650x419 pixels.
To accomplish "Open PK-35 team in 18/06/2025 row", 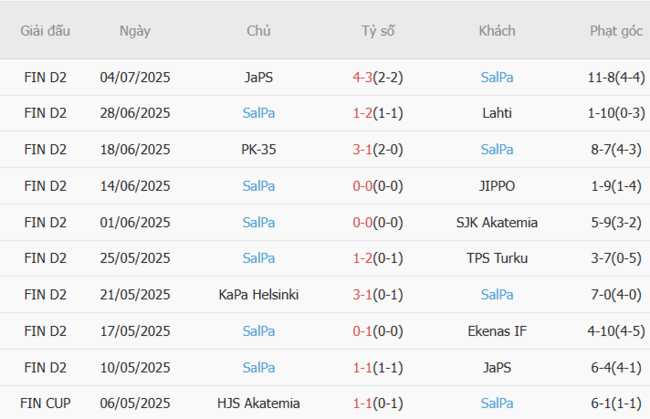I will (x=259, y=149).
